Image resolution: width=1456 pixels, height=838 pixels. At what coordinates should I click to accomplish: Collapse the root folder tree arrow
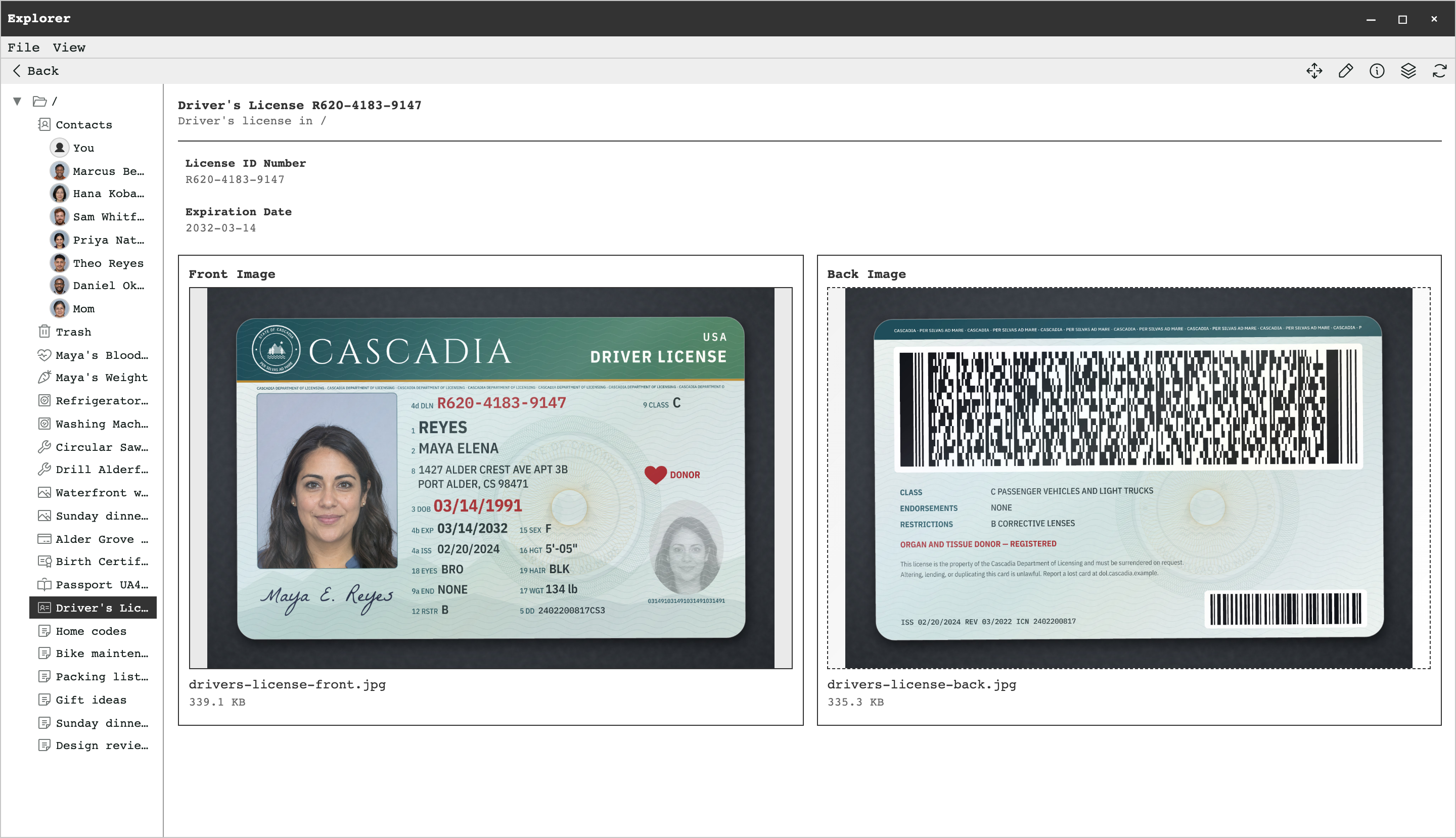pyautogui.click(x=17, y=101)
